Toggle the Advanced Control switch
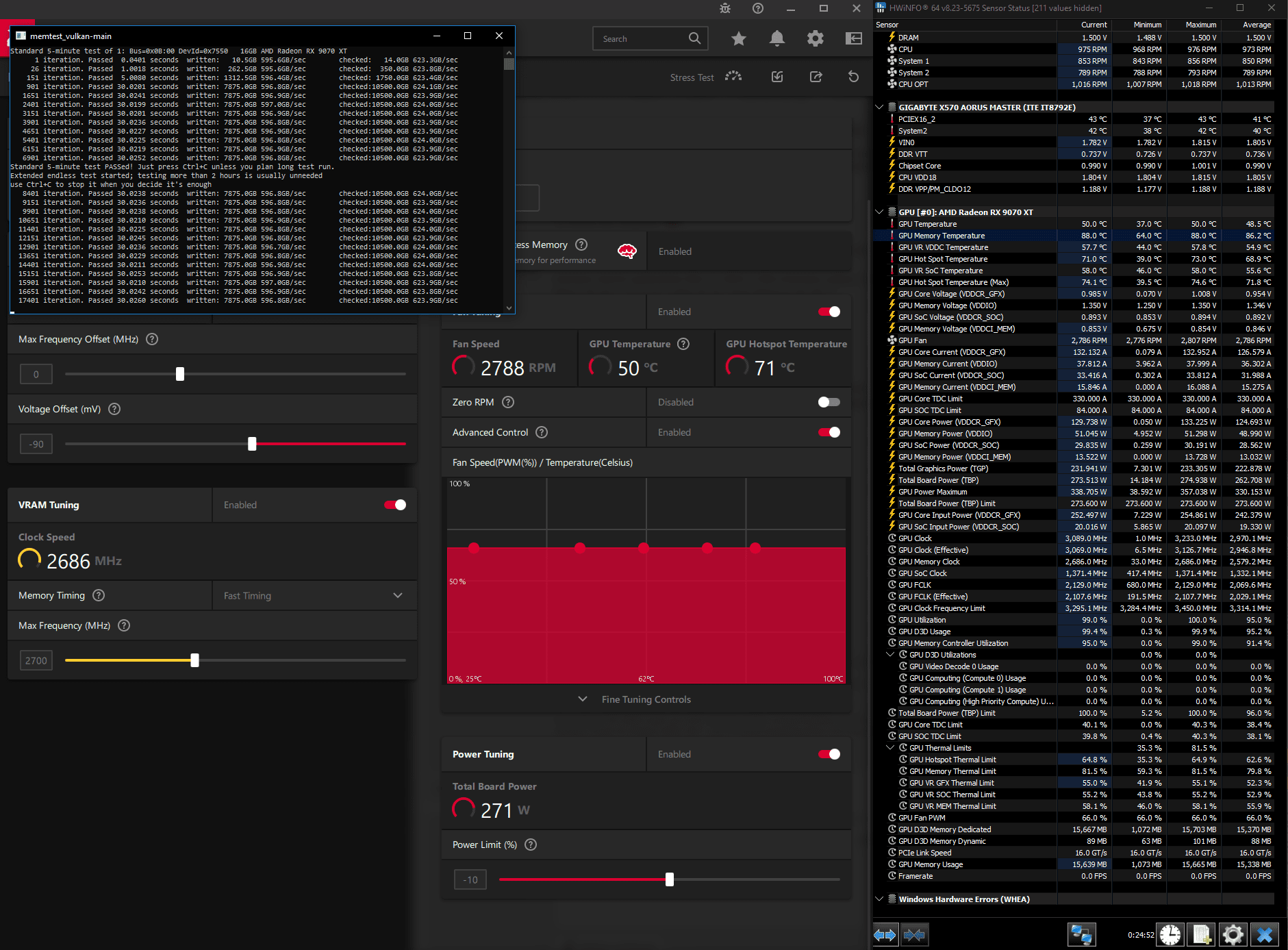This screenshot has height=950, width=1288. pos(829,432)
